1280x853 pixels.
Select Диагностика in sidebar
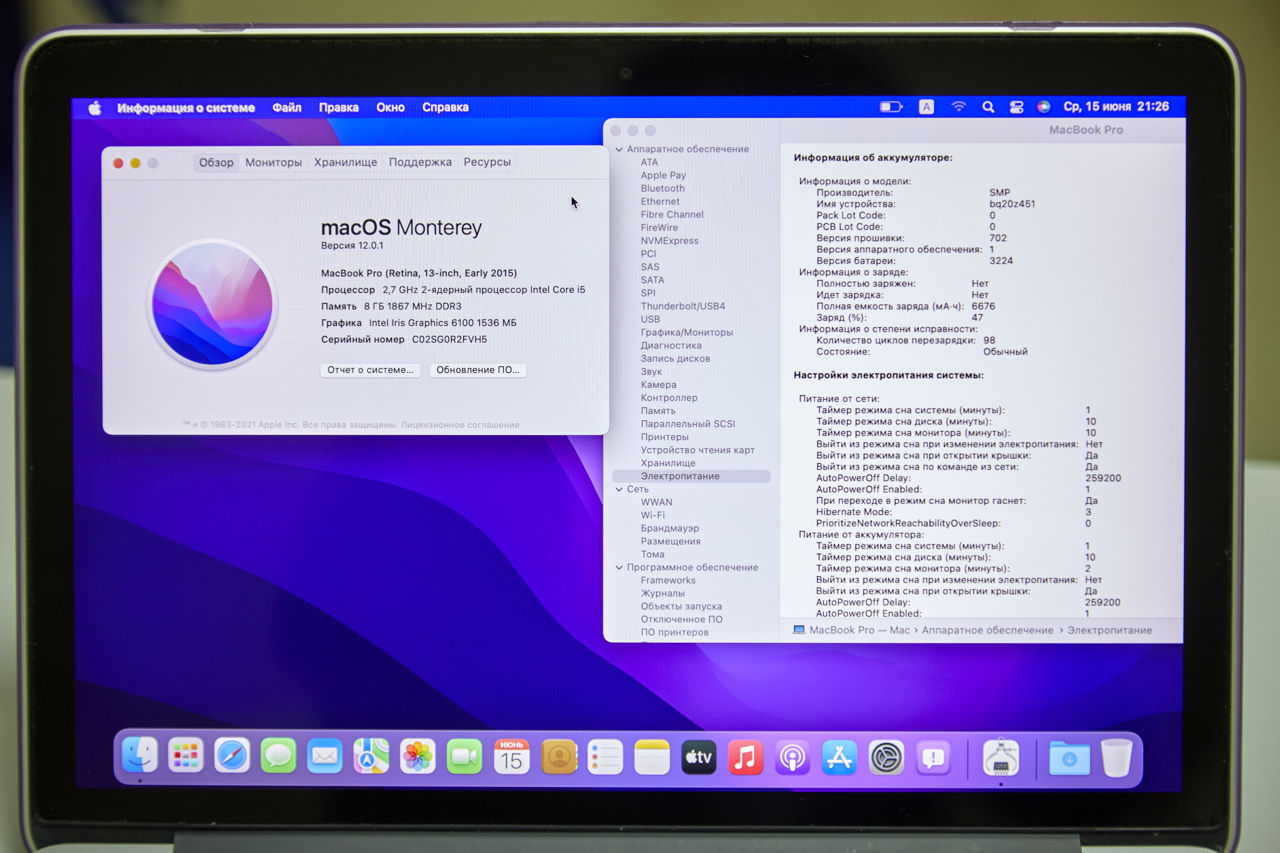tap(671, 345)
